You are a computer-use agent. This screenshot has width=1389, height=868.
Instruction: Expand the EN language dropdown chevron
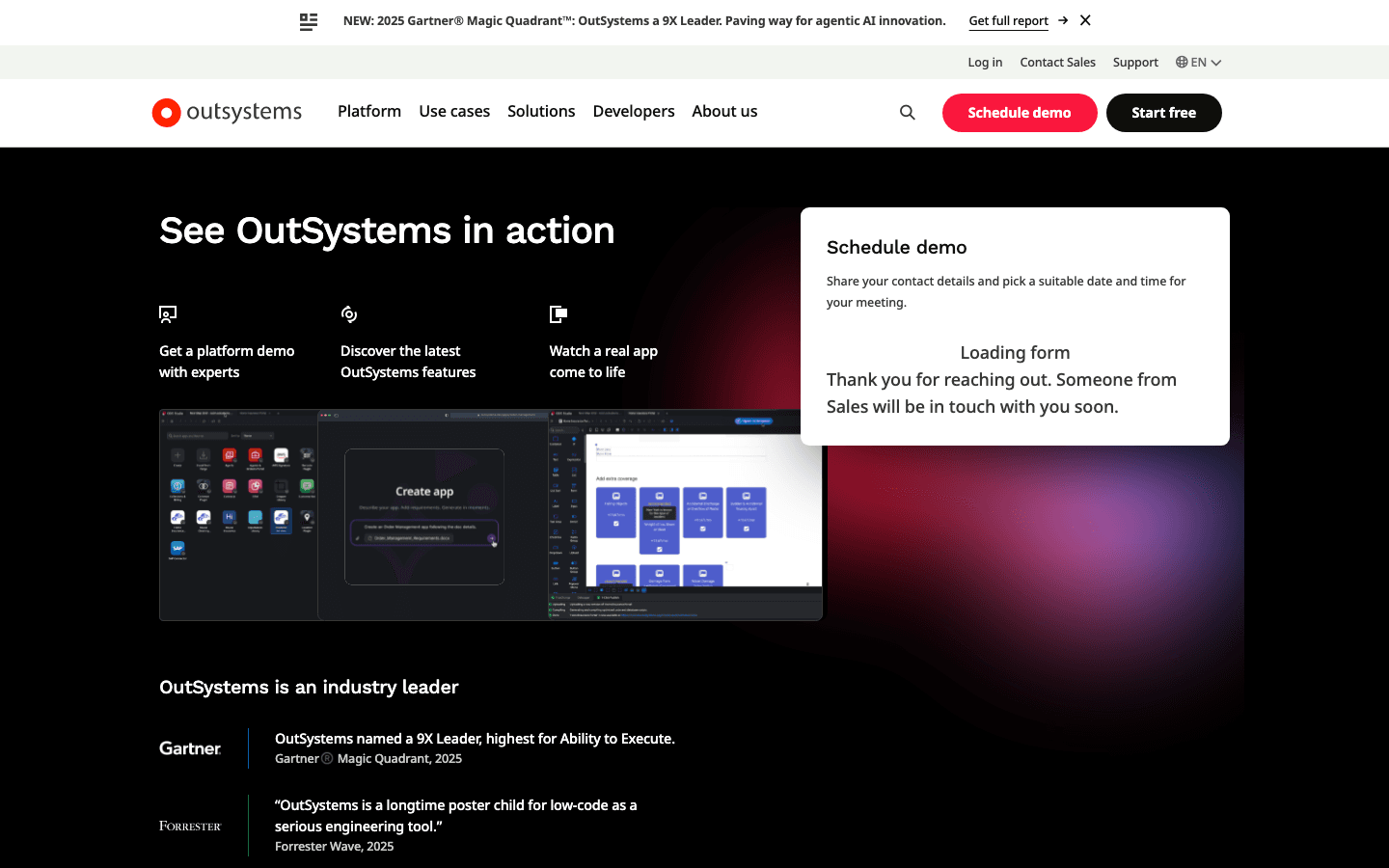1216,63
